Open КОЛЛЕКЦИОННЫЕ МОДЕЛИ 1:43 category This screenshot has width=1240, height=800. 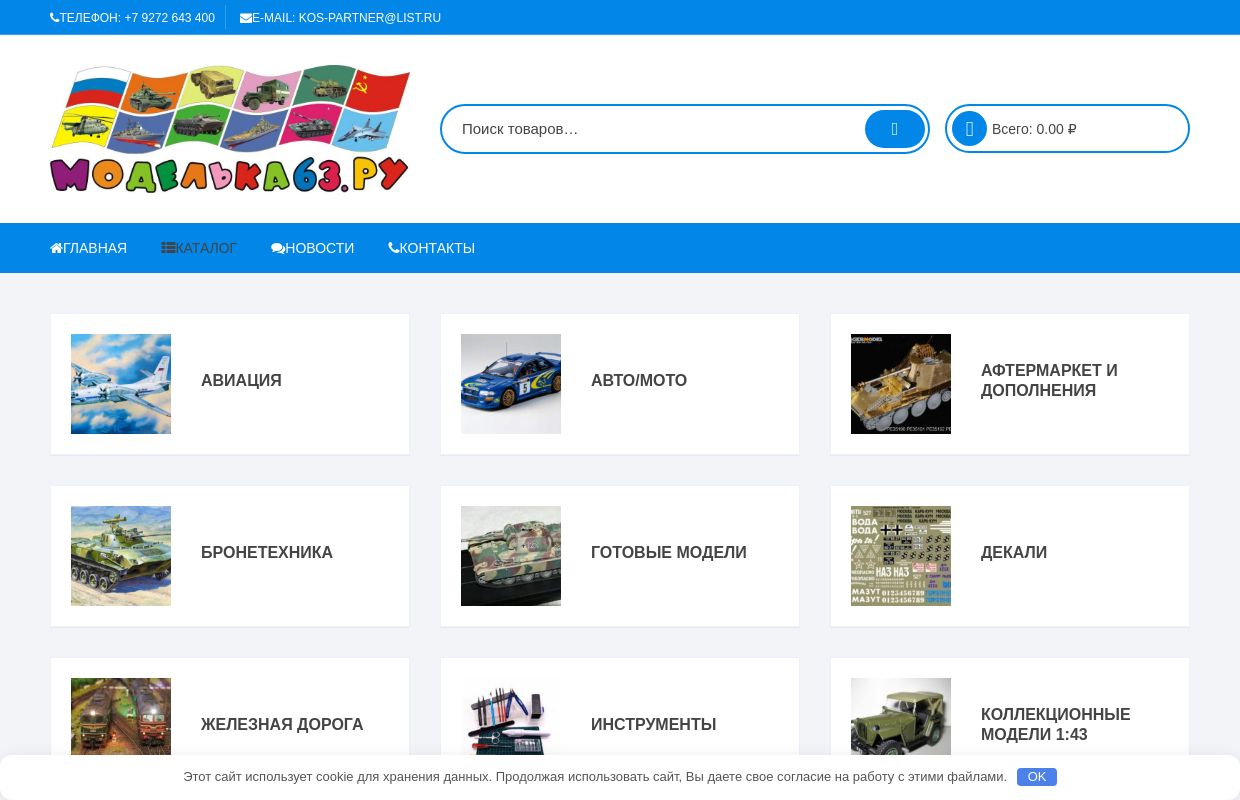(x=1056, y=725)
